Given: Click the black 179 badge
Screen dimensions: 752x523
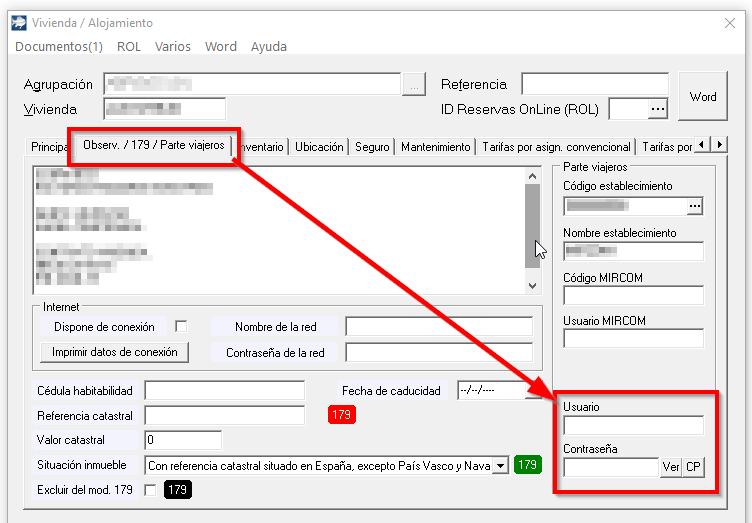Looking at the screenshot, I should tap(177, 489).
